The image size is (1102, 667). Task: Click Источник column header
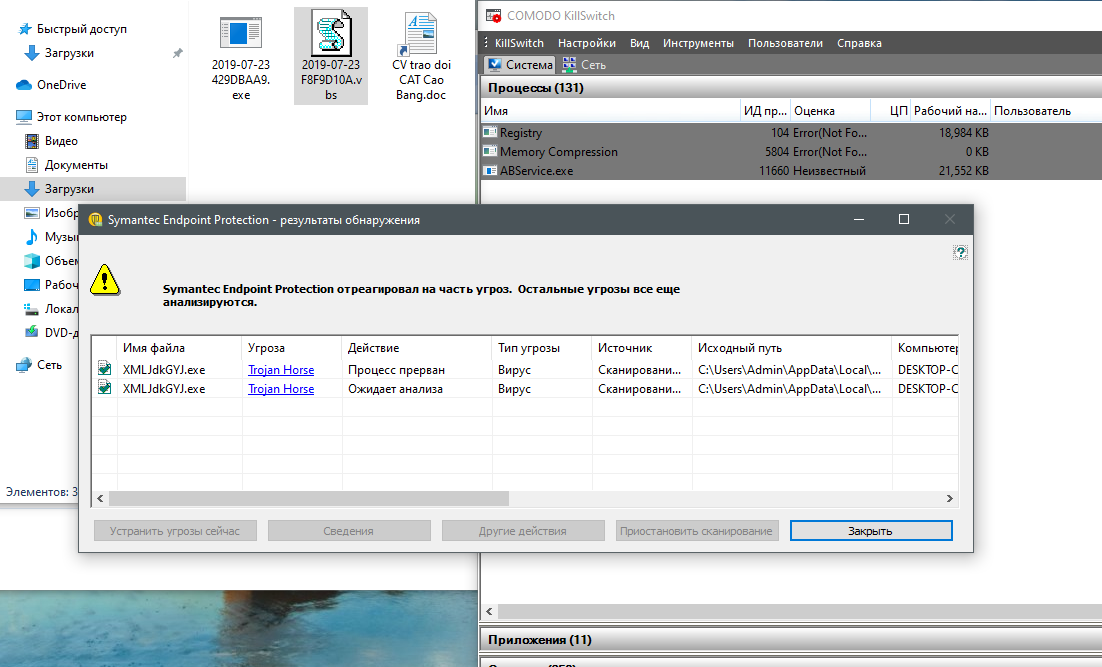(642, 348)
